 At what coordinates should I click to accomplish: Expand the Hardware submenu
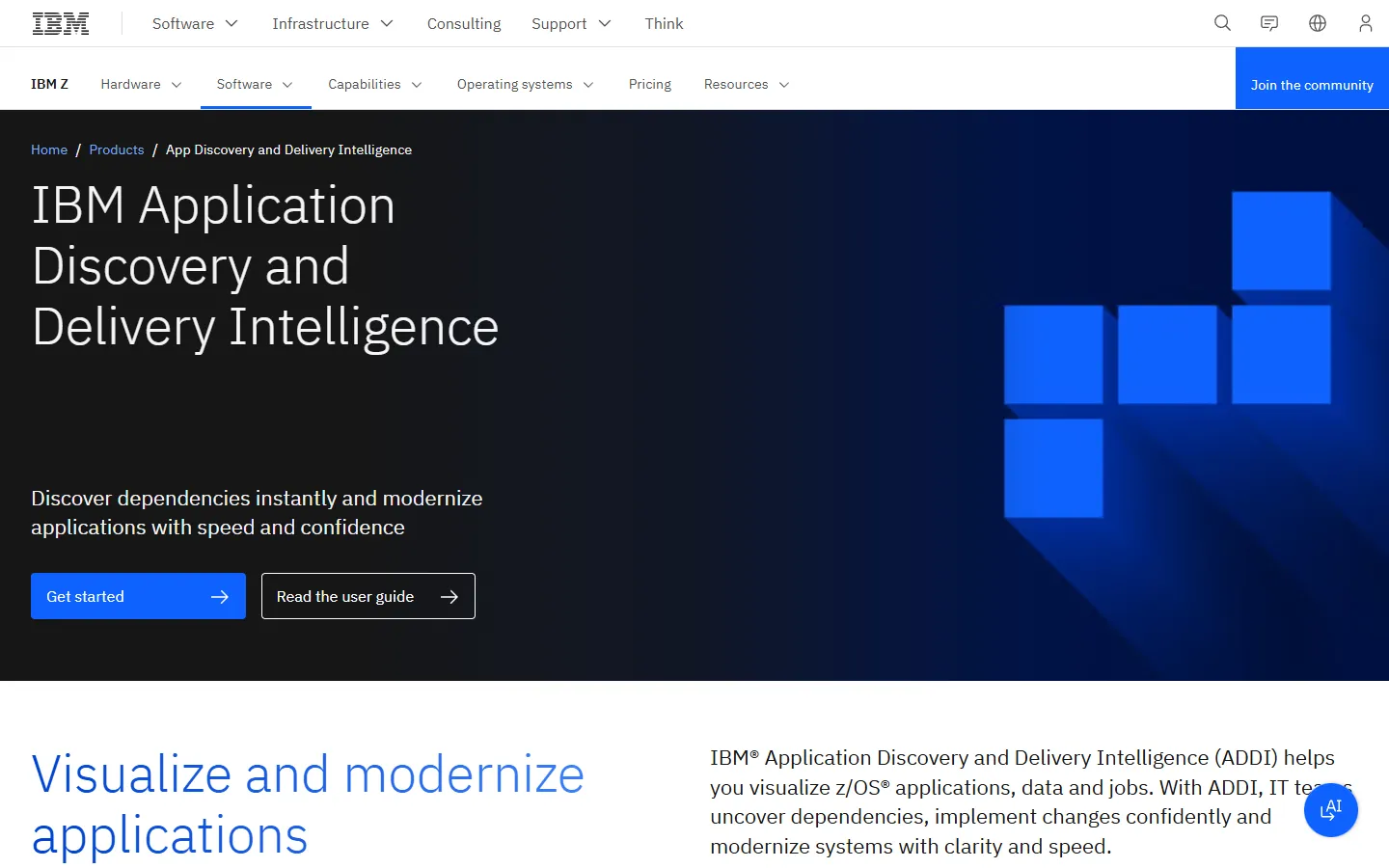(x=142, y=85)
